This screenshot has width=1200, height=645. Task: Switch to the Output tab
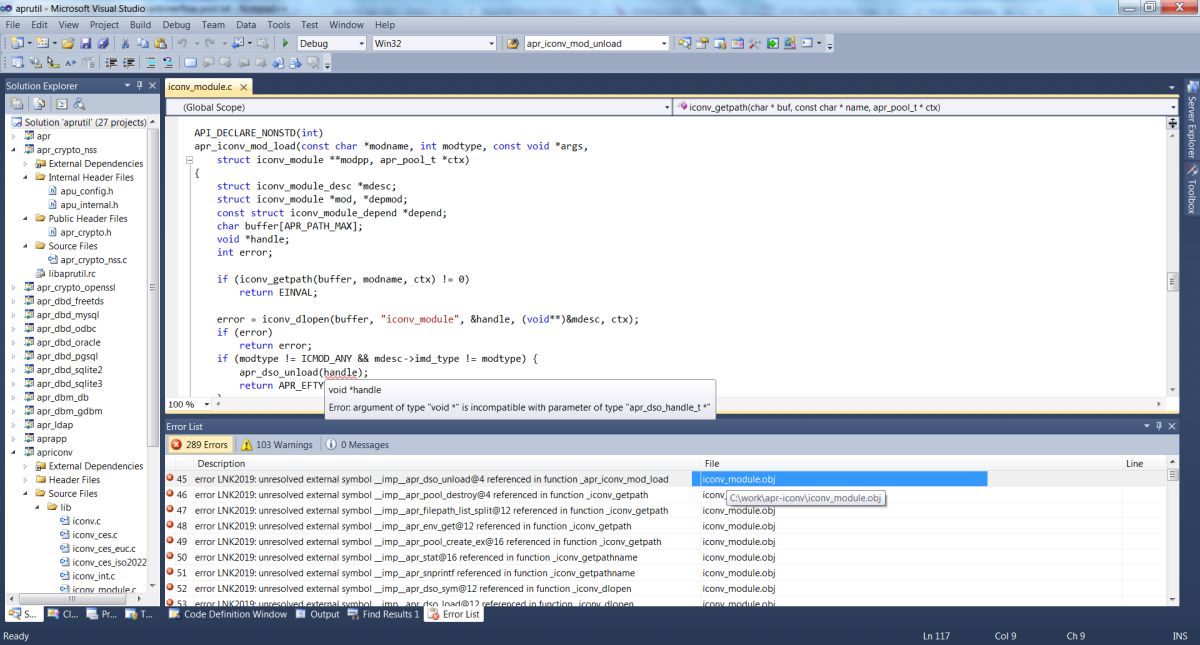pos(317,614)
